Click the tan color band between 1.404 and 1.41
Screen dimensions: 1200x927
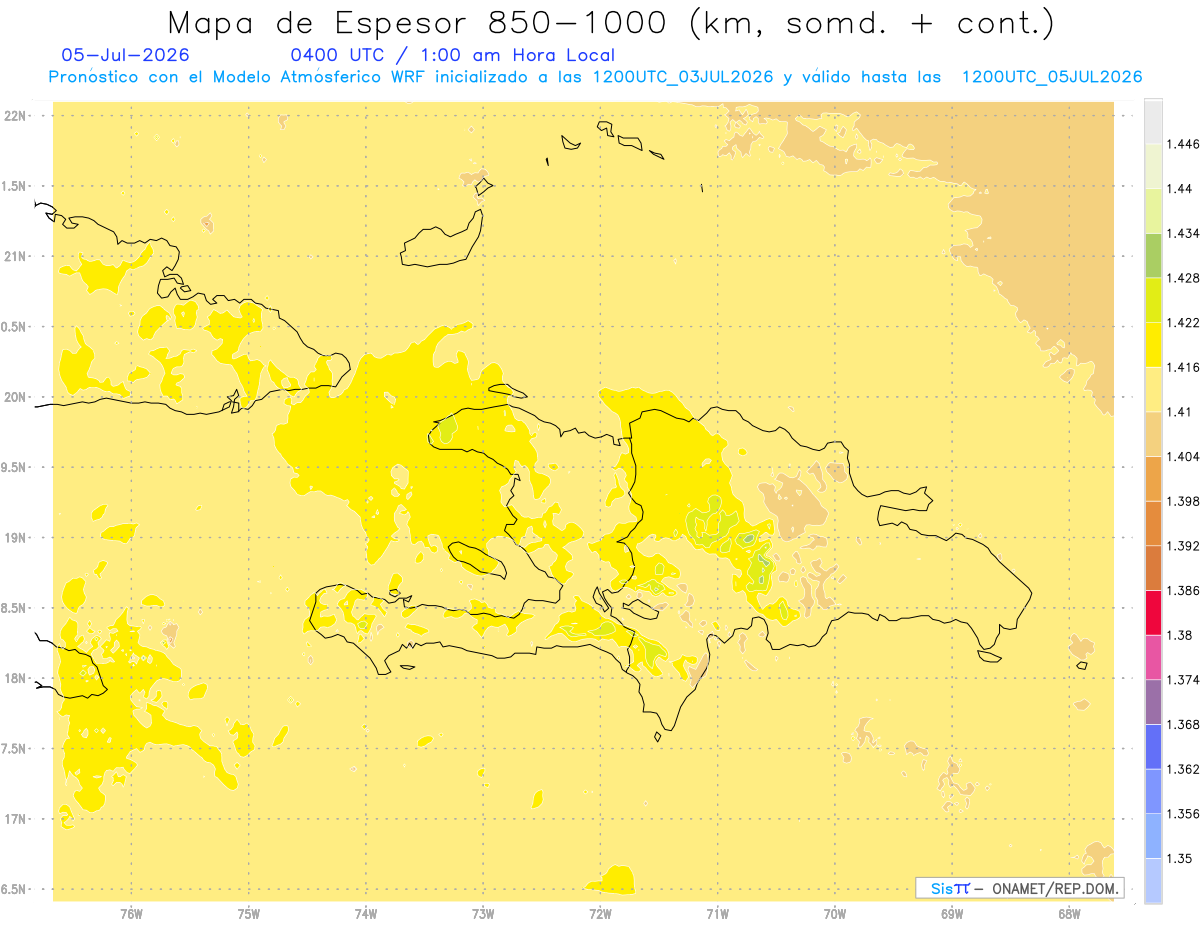click(x=1153, y=434)
